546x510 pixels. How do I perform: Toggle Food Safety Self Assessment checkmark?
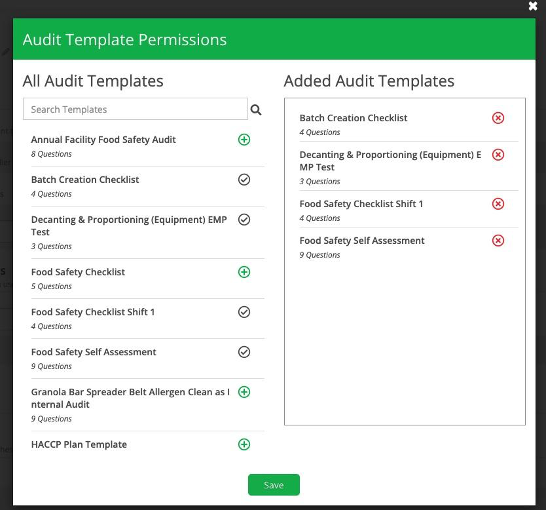pos(244,352)
